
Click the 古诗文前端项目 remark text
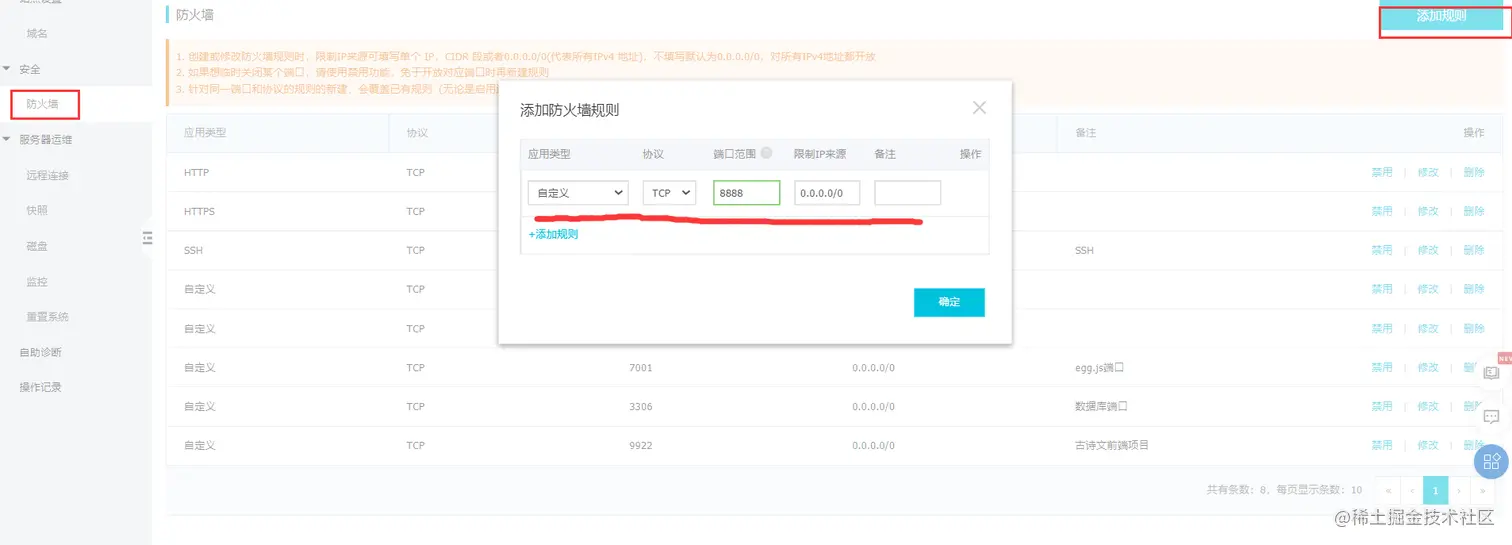pyautogui.click(x=1112, y=445)
